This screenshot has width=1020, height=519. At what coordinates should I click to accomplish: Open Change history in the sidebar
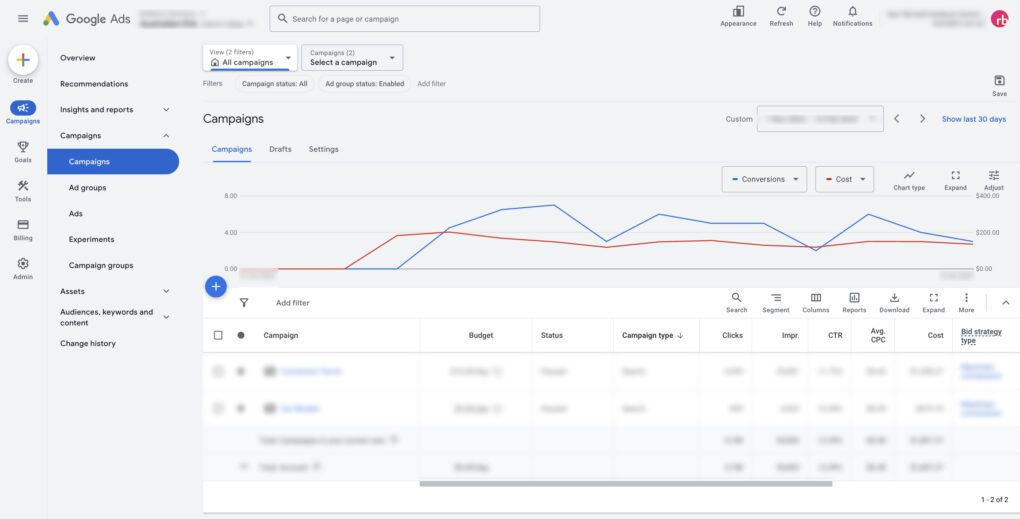[88, 343]
